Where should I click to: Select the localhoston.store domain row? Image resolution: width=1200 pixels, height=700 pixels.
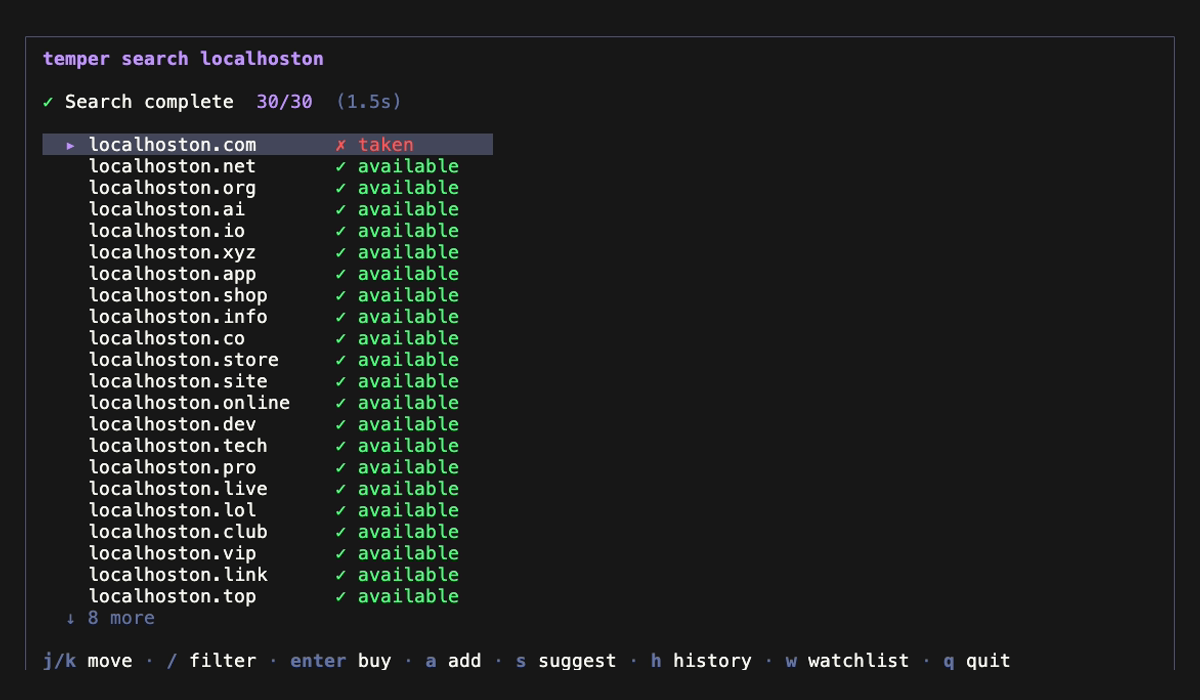click(267, 360)
